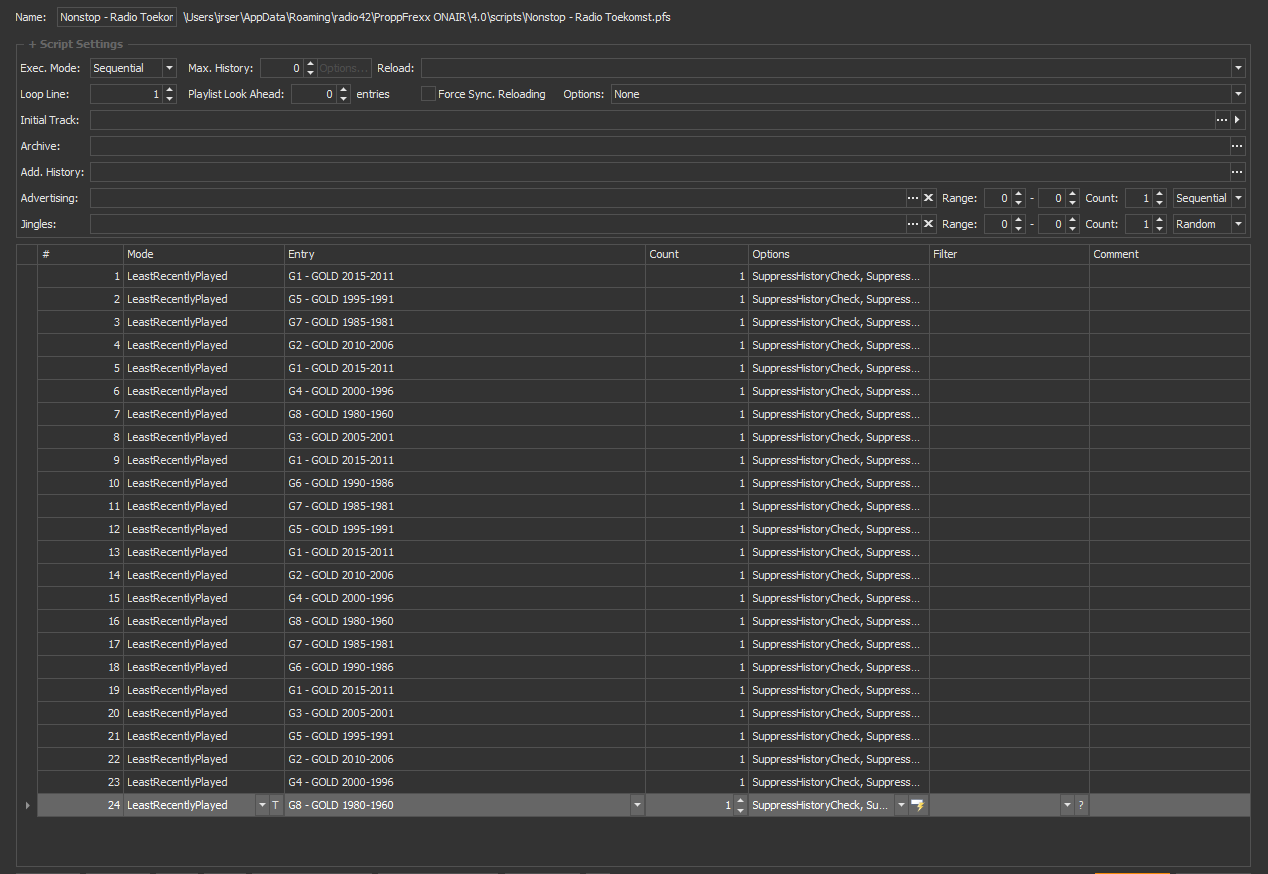Image resolution: width=1268 pixels, height=874 pixels.
Task: Select row 1 entry G1 - GOLD 2015-2011
Action: coord(465,276)
